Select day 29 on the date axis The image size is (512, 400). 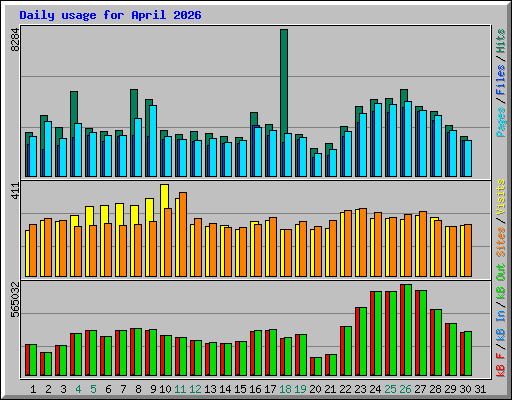(450, 389)
